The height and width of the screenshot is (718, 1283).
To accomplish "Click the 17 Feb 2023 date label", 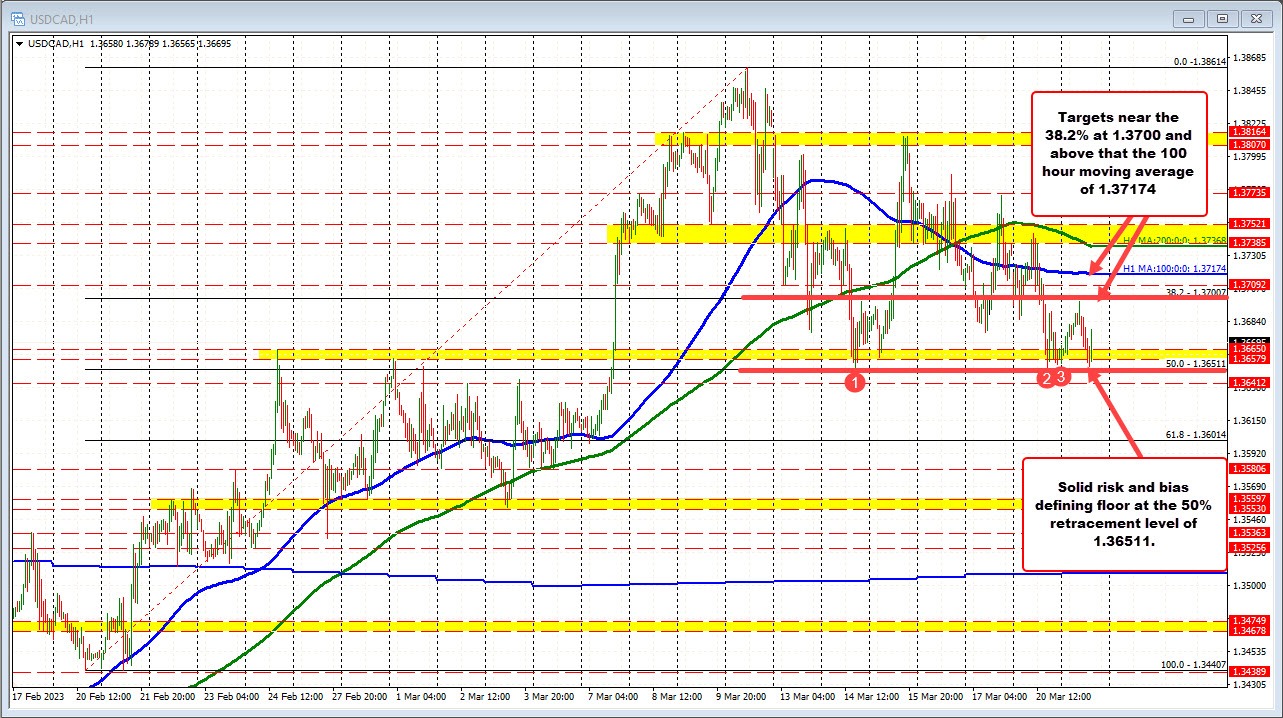I will [36, 695].
